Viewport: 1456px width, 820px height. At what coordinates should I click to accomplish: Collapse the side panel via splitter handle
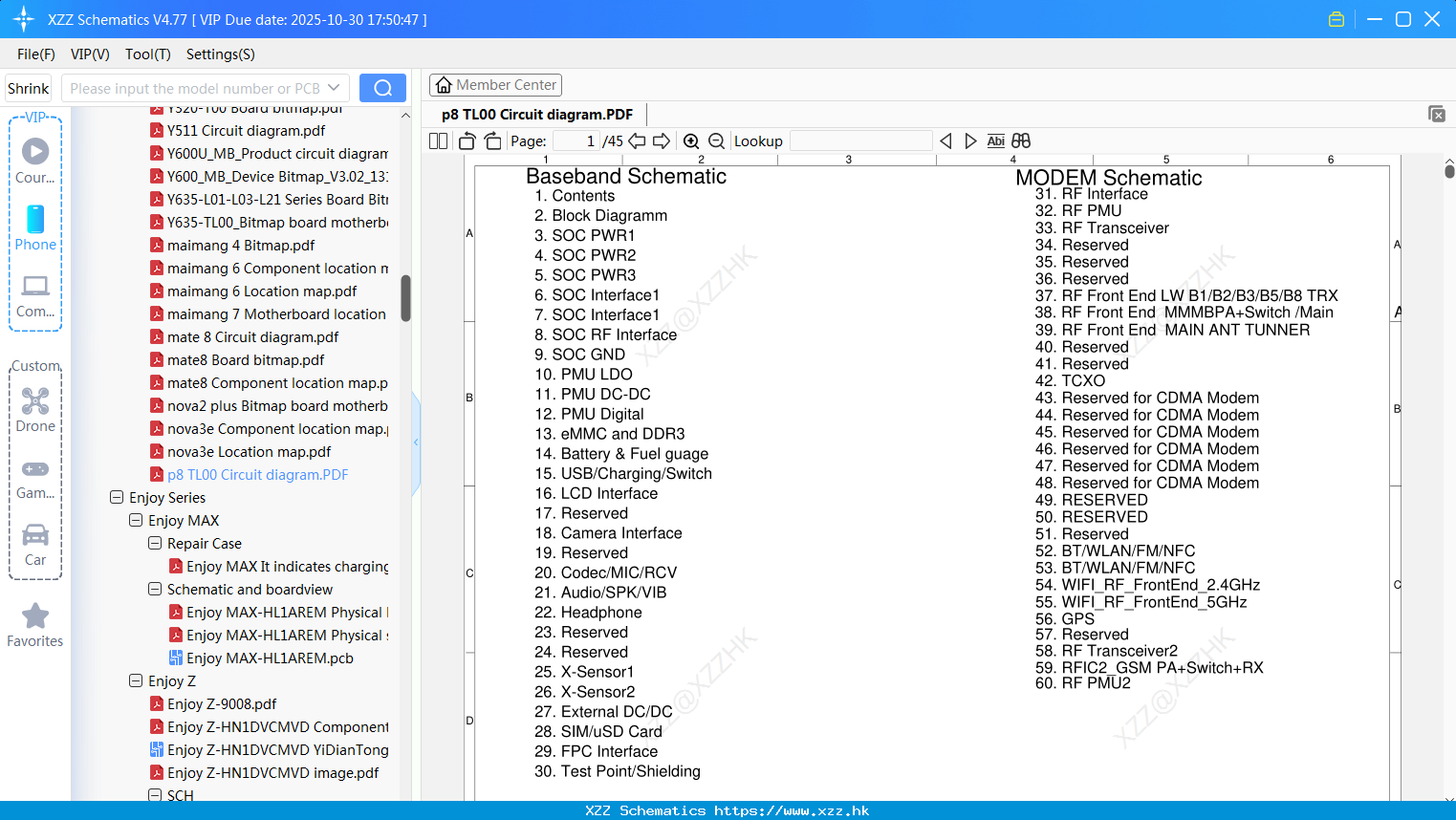[x=416, y=442]
